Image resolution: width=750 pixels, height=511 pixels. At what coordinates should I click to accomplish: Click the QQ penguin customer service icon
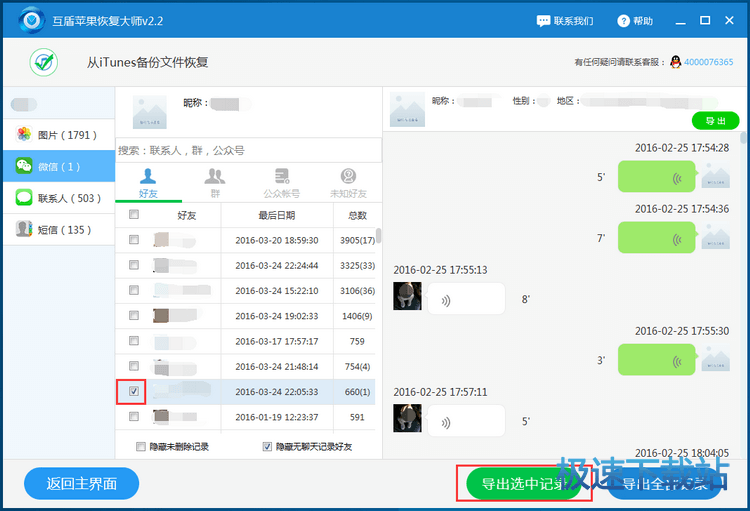pyautogui.click(x=675, y=62)
